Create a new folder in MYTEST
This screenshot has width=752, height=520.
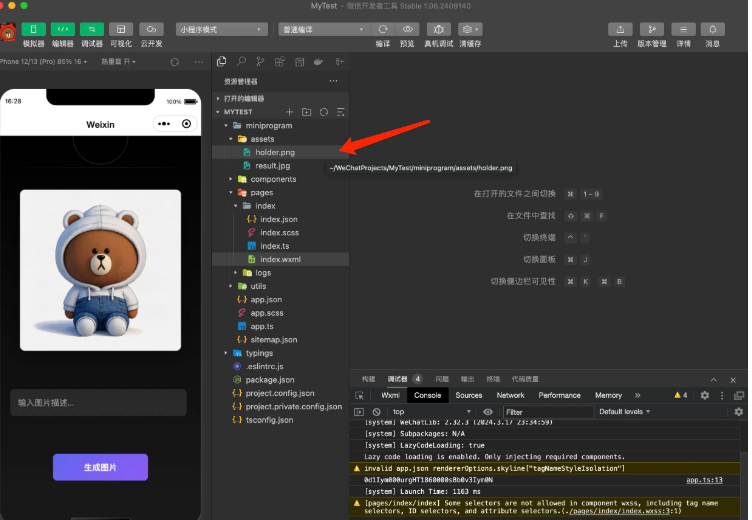coord(306,112)
